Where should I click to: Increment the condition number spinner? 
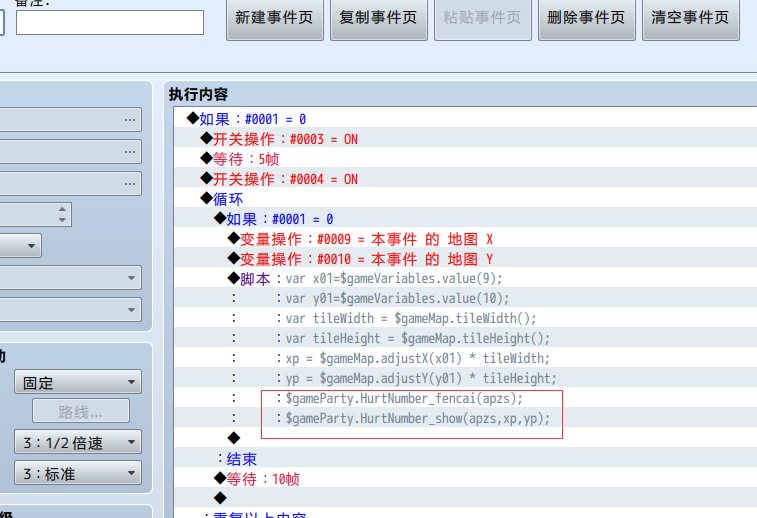click(x=62, y=209)
